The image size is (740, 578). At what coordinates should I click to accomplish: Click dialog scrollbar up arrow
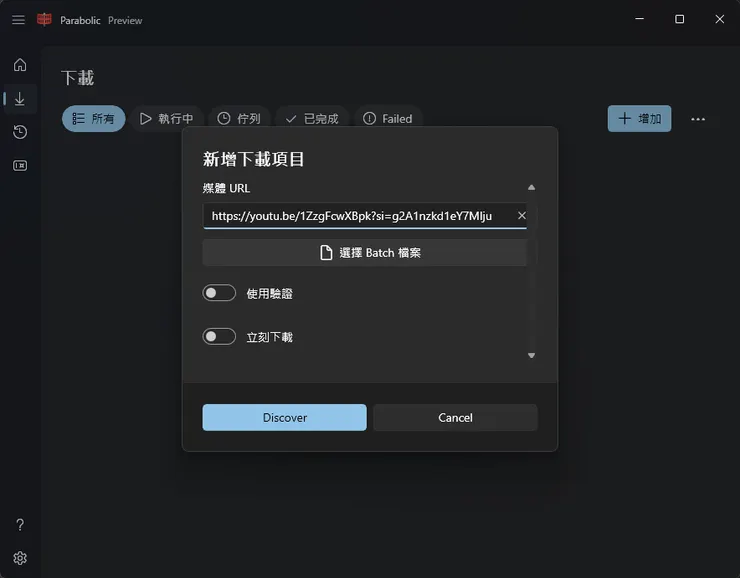531,187
